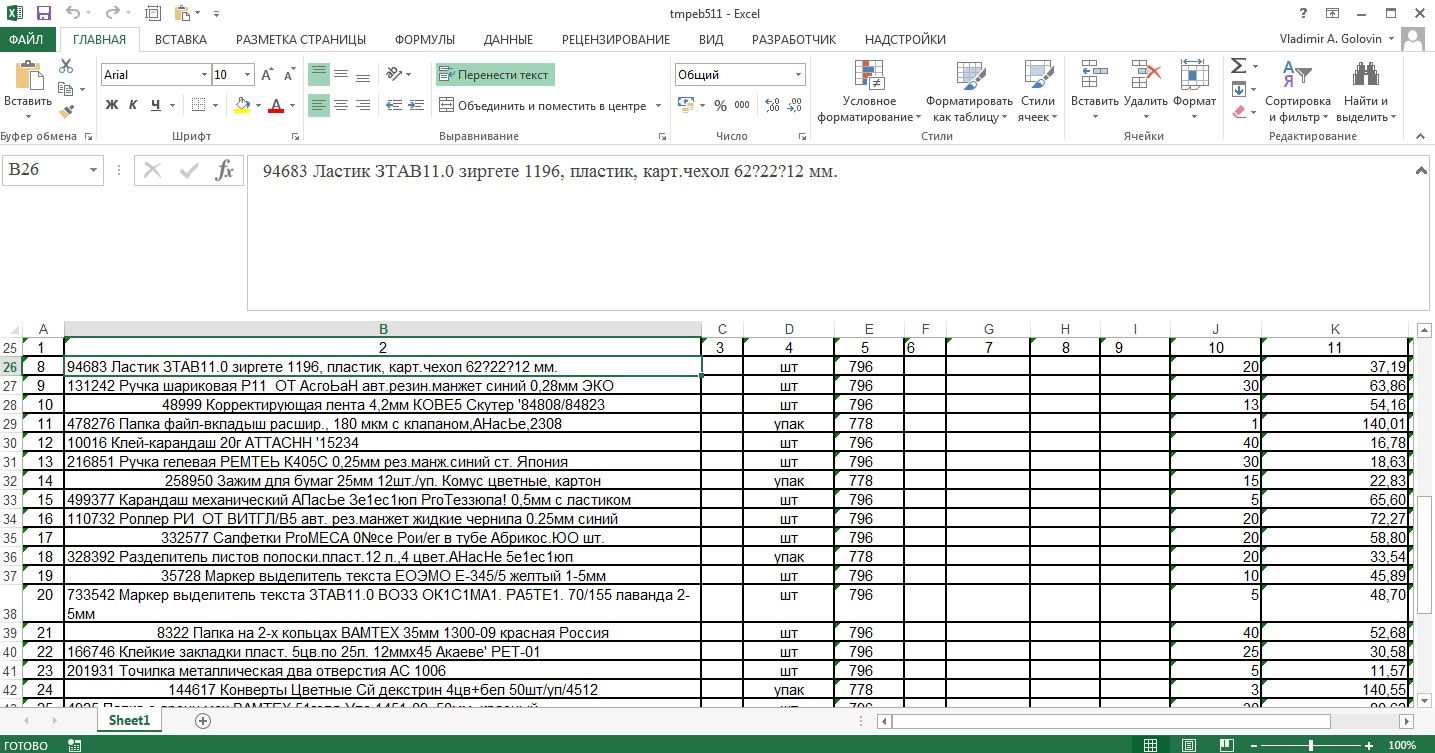Open Найти и выделить menu

point(1365,91)
